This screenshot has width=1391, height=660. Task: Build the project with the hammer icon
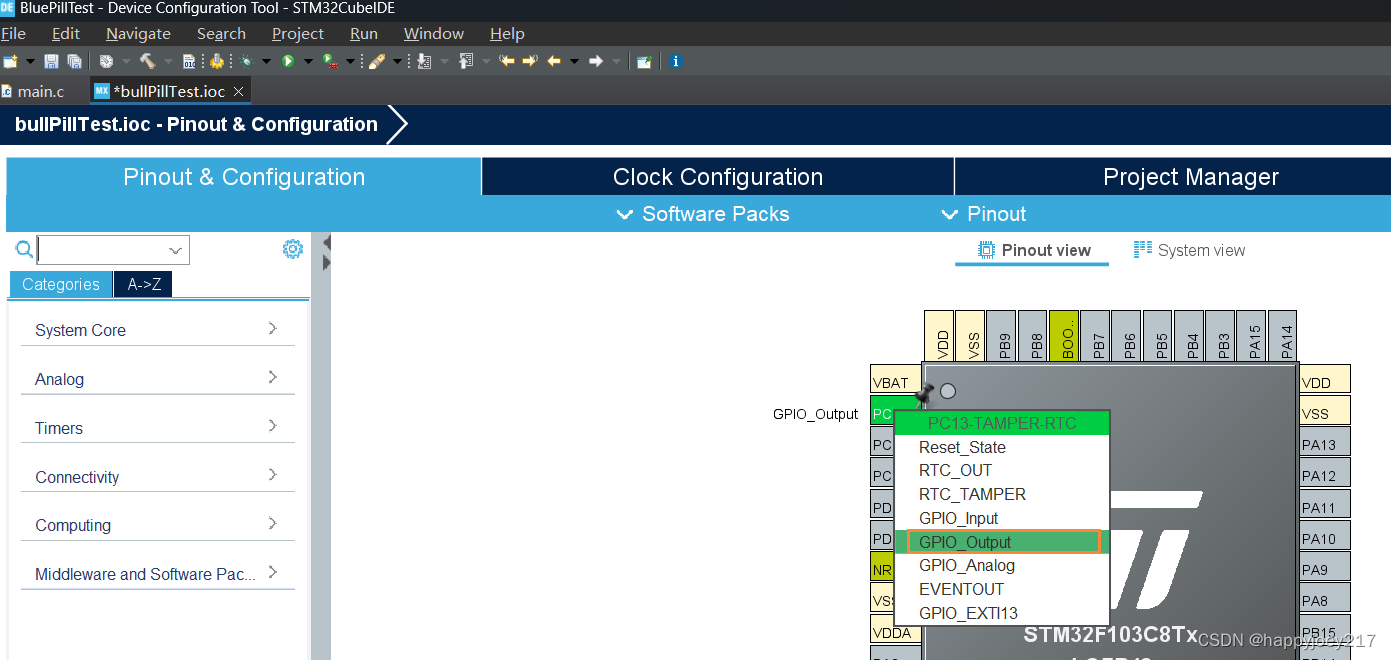[x=147, y=61]
